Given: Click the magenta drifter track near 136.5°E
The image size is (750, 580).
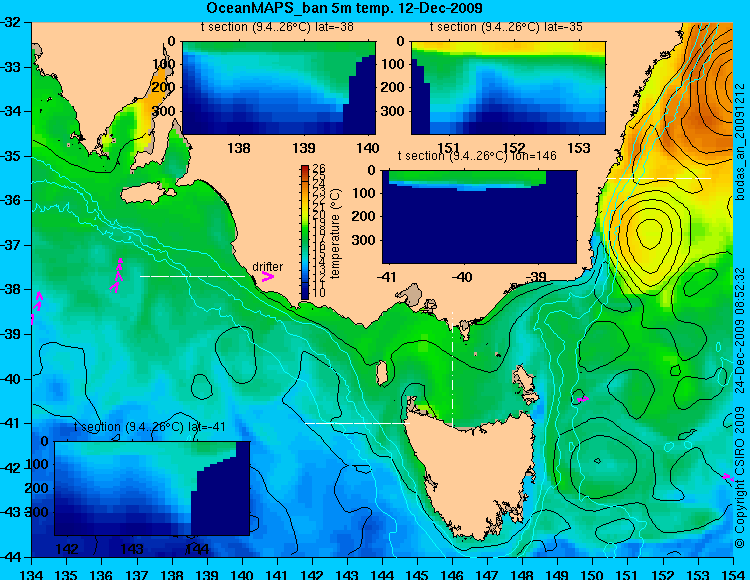Looking at the screenshot, I should tap(117, 275).
